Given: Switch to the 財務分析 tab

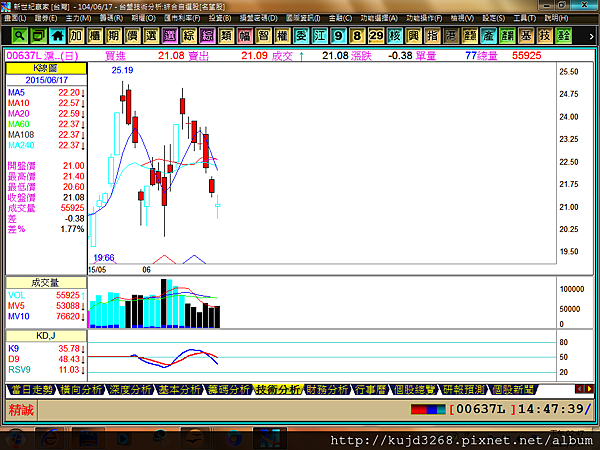Looking at the screenshot, I should point(328,390).
